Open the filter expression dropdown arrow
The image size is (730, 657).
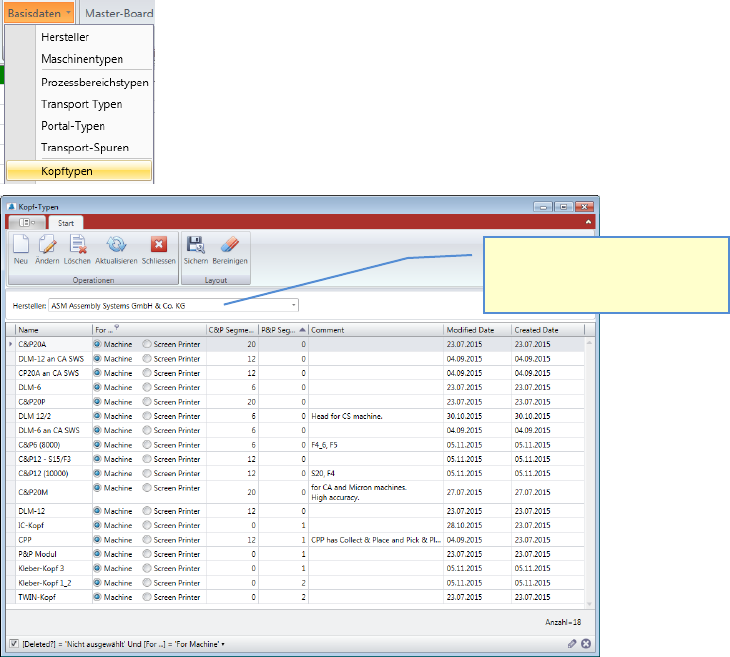coord(223,644)
